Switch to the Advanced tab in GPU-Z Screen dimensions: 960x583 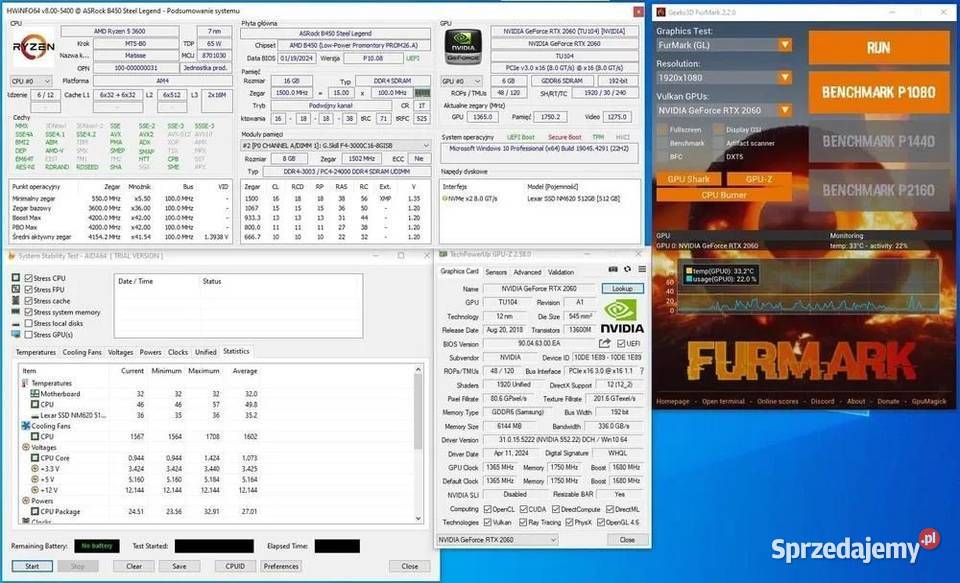[x=527, y=271]
